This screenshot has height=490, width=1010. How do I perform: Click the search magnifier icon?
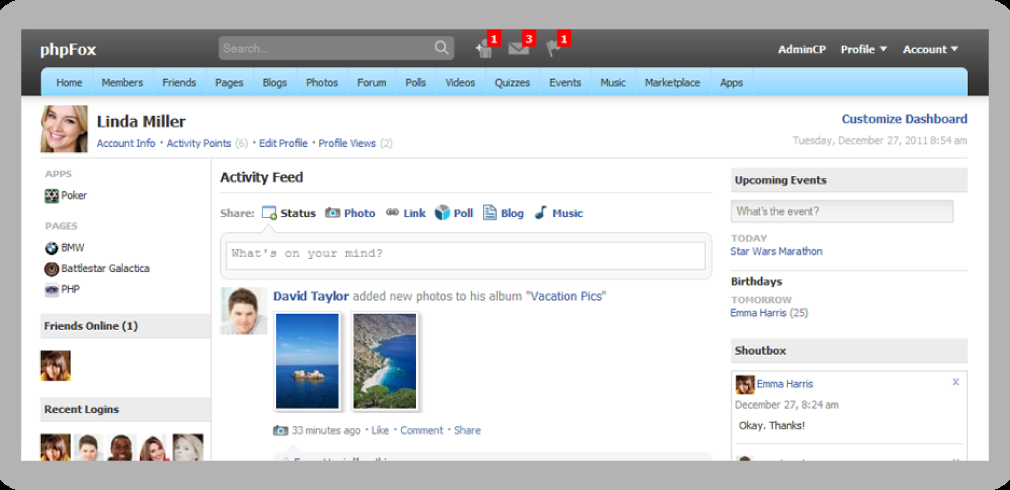click(x=442, y=48)
